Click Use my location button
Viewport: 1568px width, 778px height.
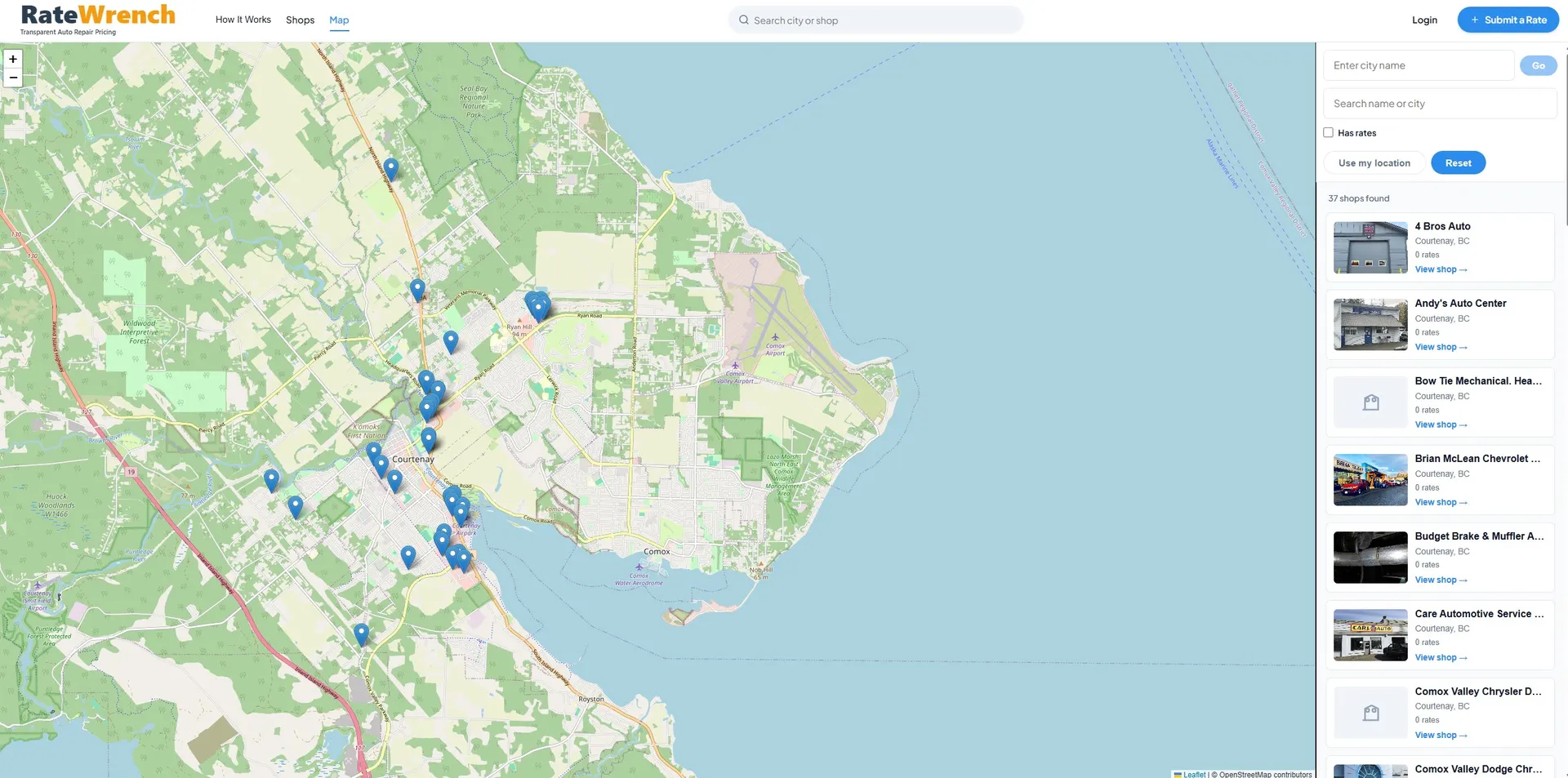(1374, 162)
